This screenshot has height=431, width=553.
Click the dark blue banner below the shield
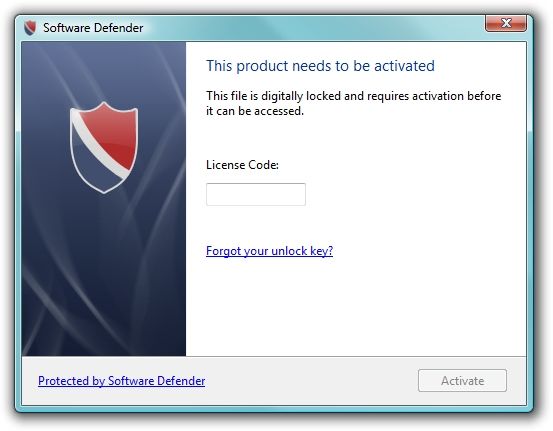point(104,275)
